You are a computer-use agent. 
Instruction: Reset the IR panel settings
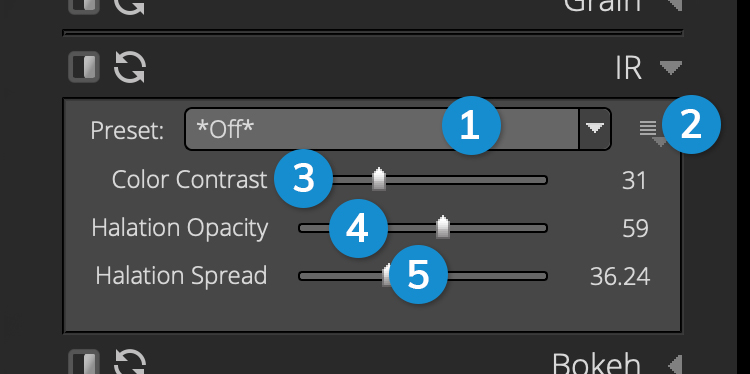pos(130,67)
